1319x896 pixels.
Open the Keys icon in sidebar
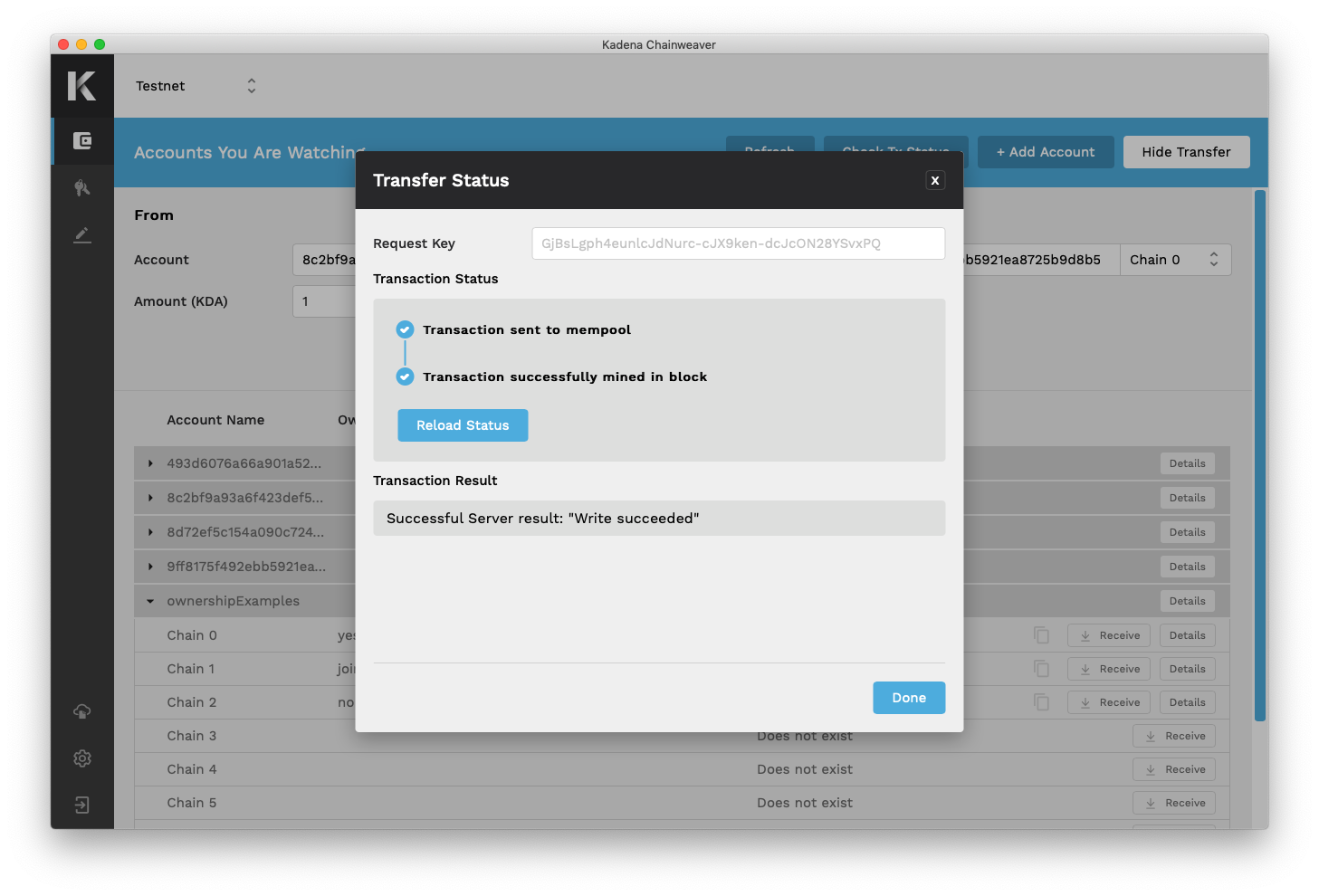82,188
